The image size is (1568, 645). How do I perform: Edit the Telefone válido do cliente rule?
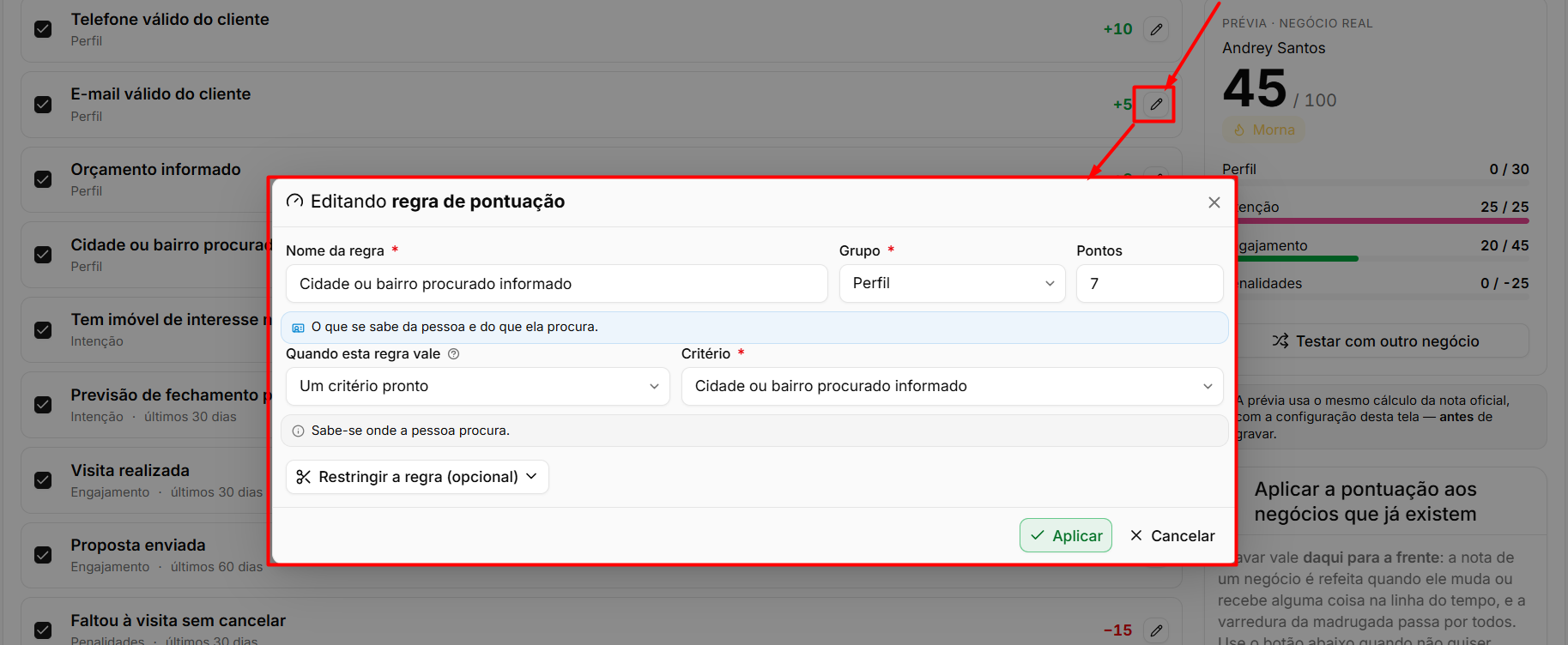1156,29
